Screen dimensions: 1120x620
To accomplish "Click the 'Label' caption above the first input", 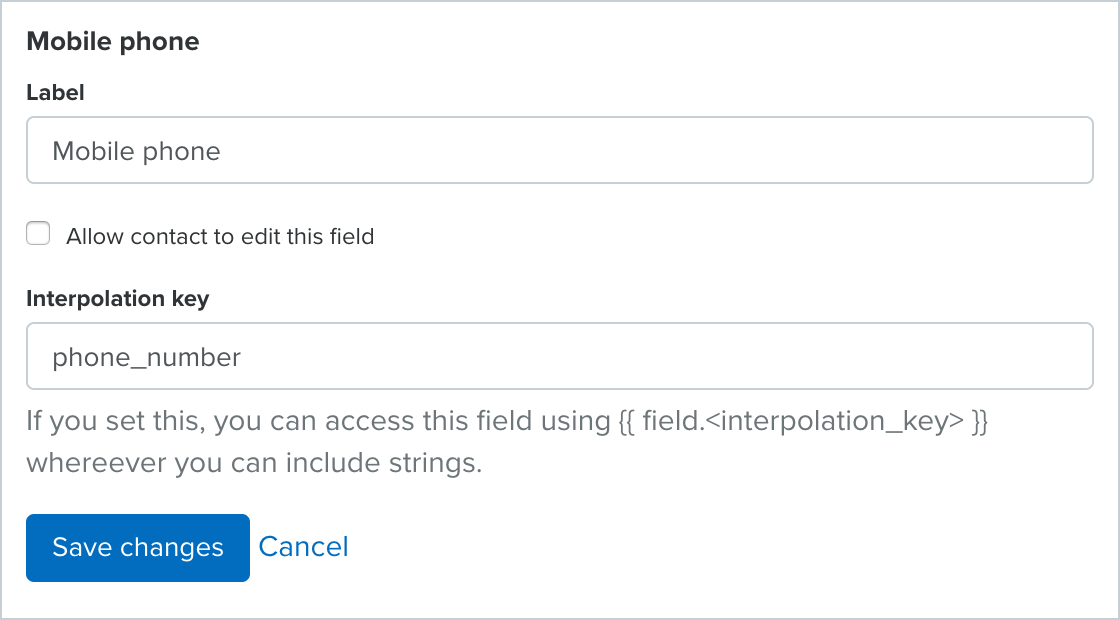I will (55, 93).
